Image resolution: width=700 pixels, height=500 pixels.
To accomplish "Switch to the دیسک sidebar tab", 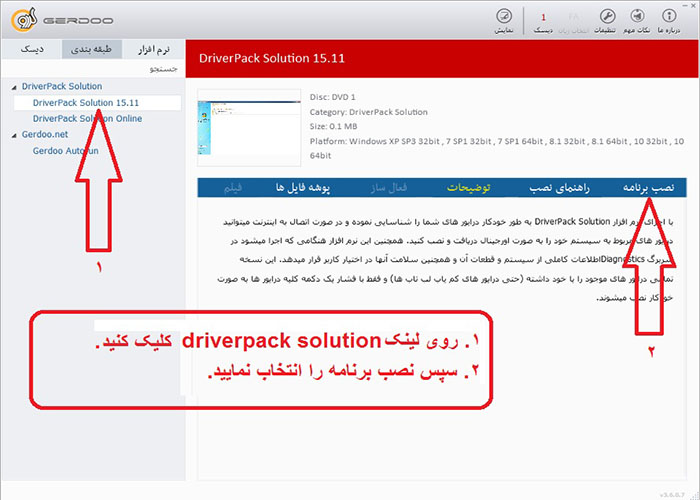I will pyautogui.click(x=32, y=49).
